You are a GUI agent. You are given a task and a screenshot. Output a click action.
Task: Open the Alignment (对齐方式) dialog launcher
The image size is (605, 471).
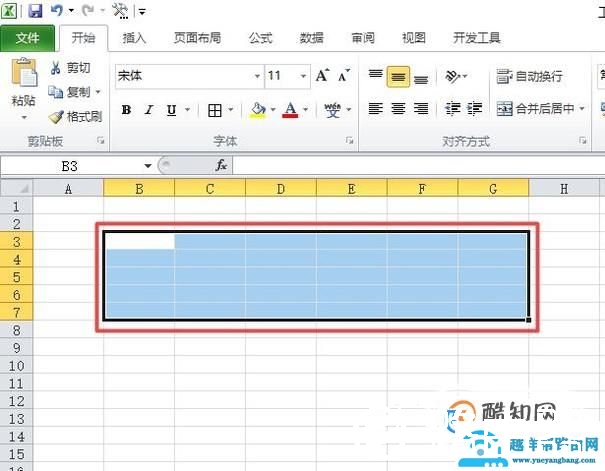[583, 141]
